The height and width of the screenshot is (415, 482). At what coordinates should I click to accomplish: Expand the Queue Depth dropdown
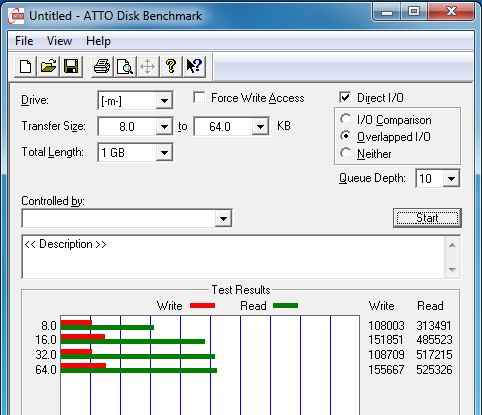click(451, 179)
